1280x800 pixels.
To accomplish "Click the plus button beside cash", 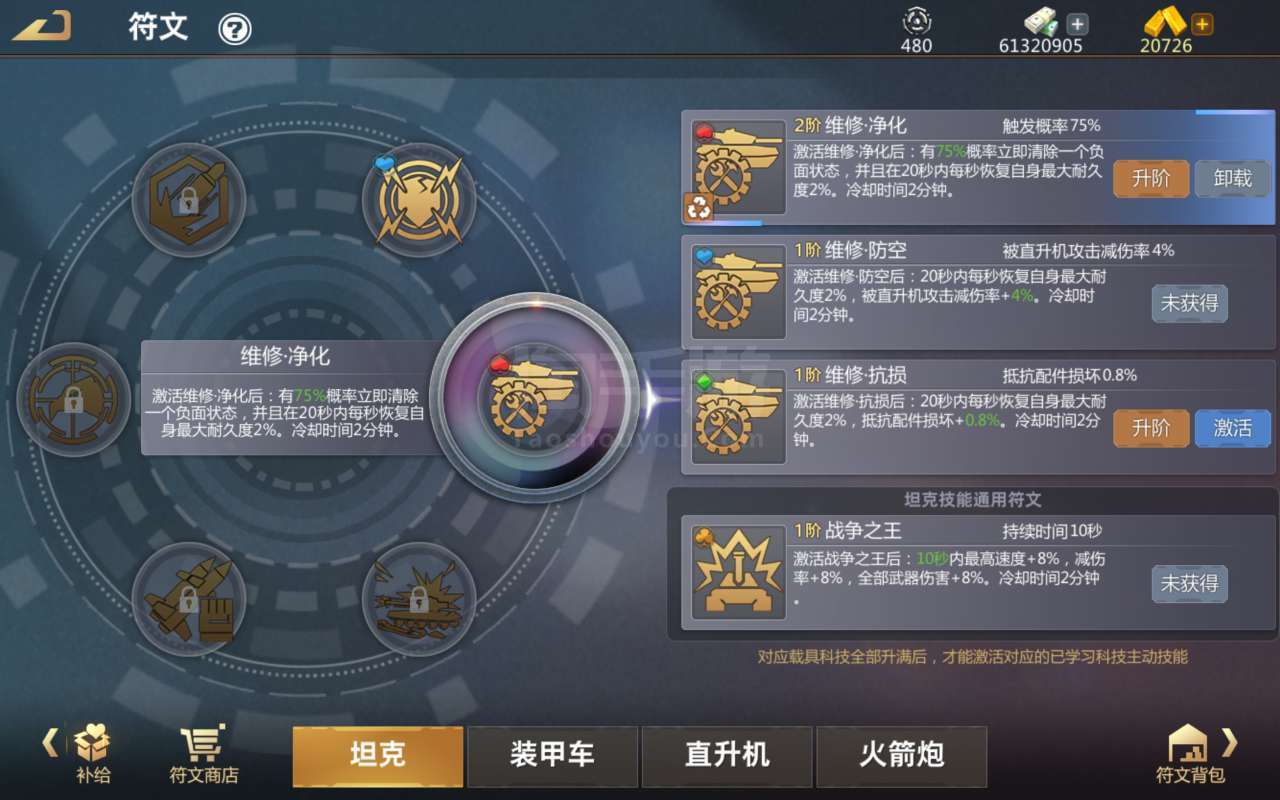I will point(1077,23).
